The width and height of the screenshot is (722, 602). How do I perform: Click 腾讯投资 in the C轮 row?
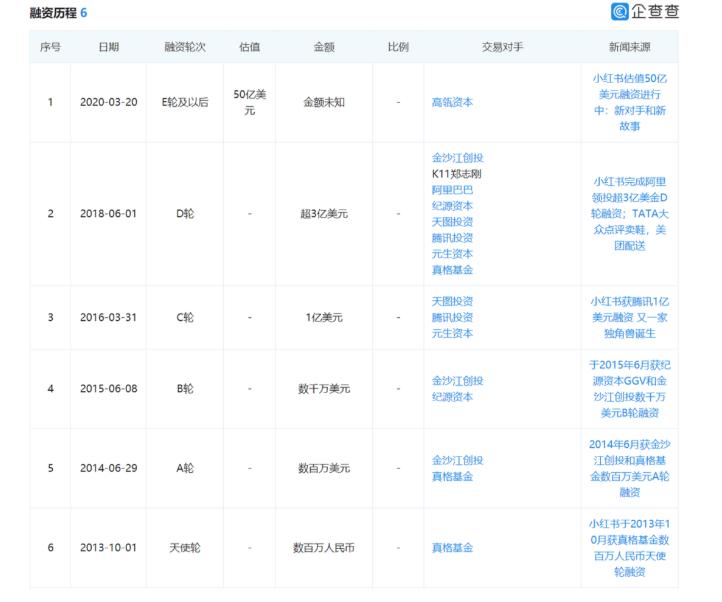tap(452, 317)
